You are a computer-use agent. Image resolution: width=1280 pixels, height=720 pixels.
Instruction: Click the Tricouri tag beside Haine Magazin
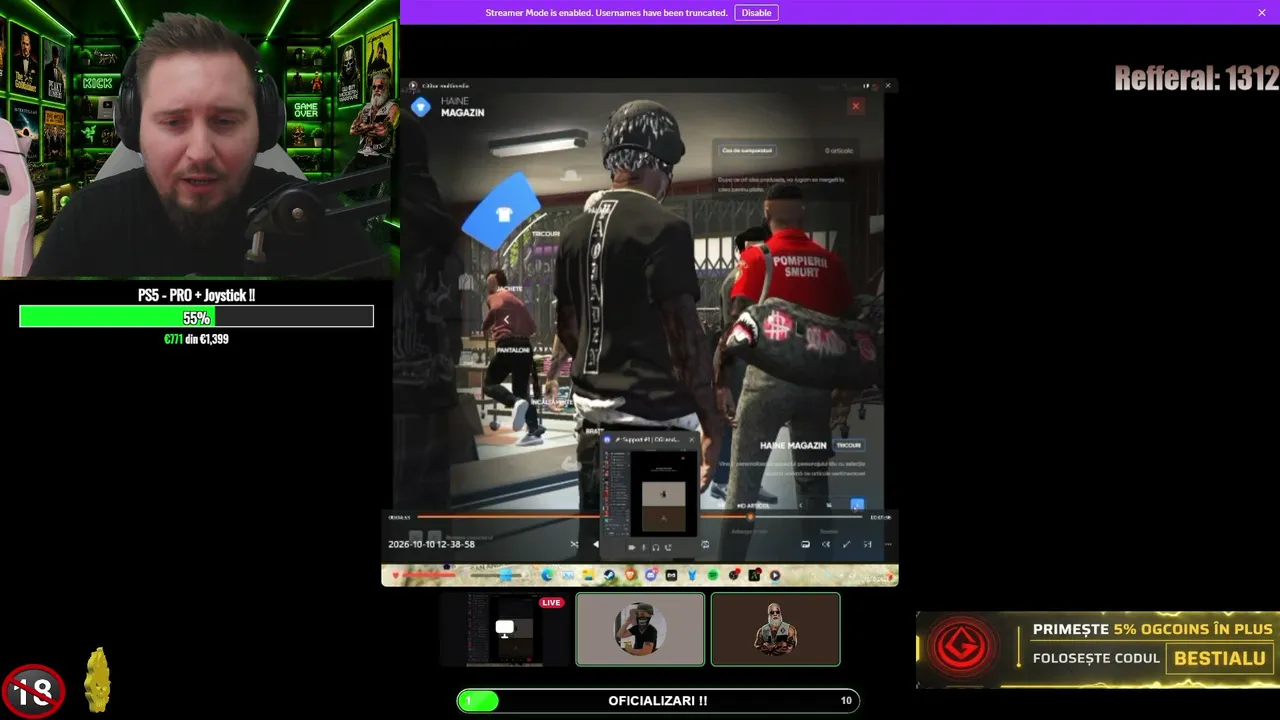tap(848, 445)
